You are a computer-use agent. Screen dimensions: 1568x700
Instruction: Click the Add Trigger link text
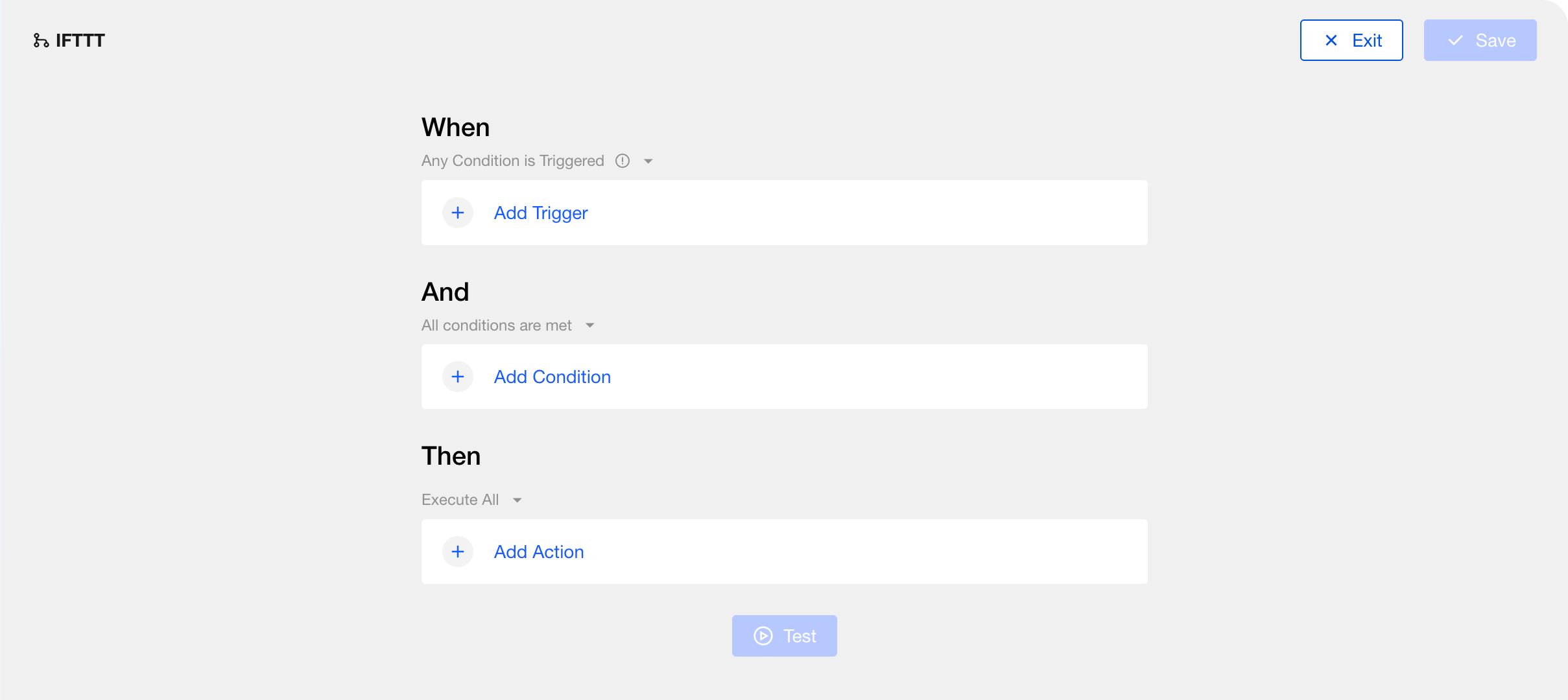541,213
